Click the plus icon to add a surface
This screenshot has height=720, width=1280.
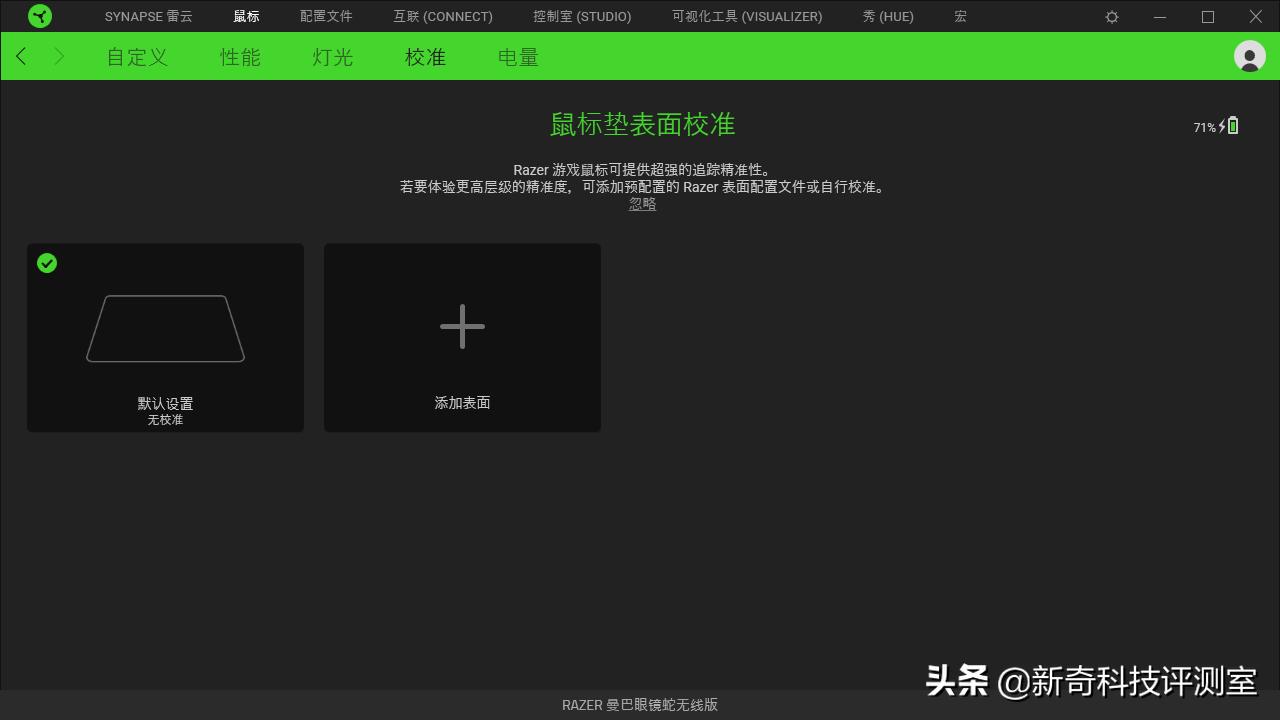462,326
